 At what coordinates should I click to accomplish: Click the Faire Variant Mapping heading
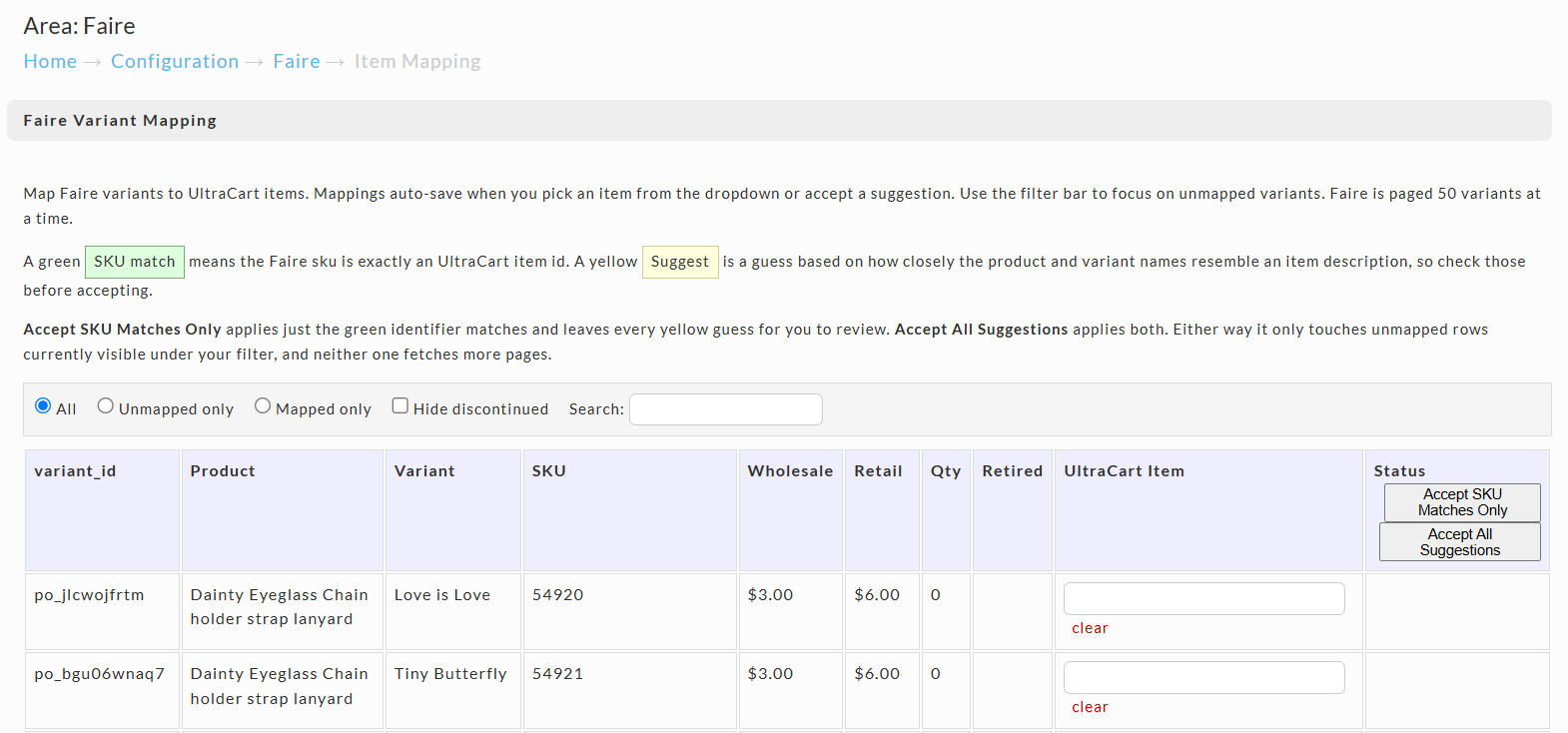(x=120, y=121)
